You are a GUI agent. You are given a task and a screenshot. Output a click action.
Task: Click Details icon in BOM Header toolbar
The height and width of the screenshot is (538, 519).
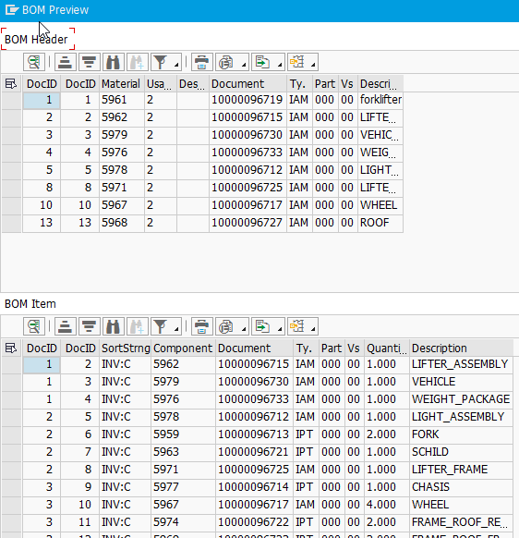pyautogui.click(x=34, y=62)
